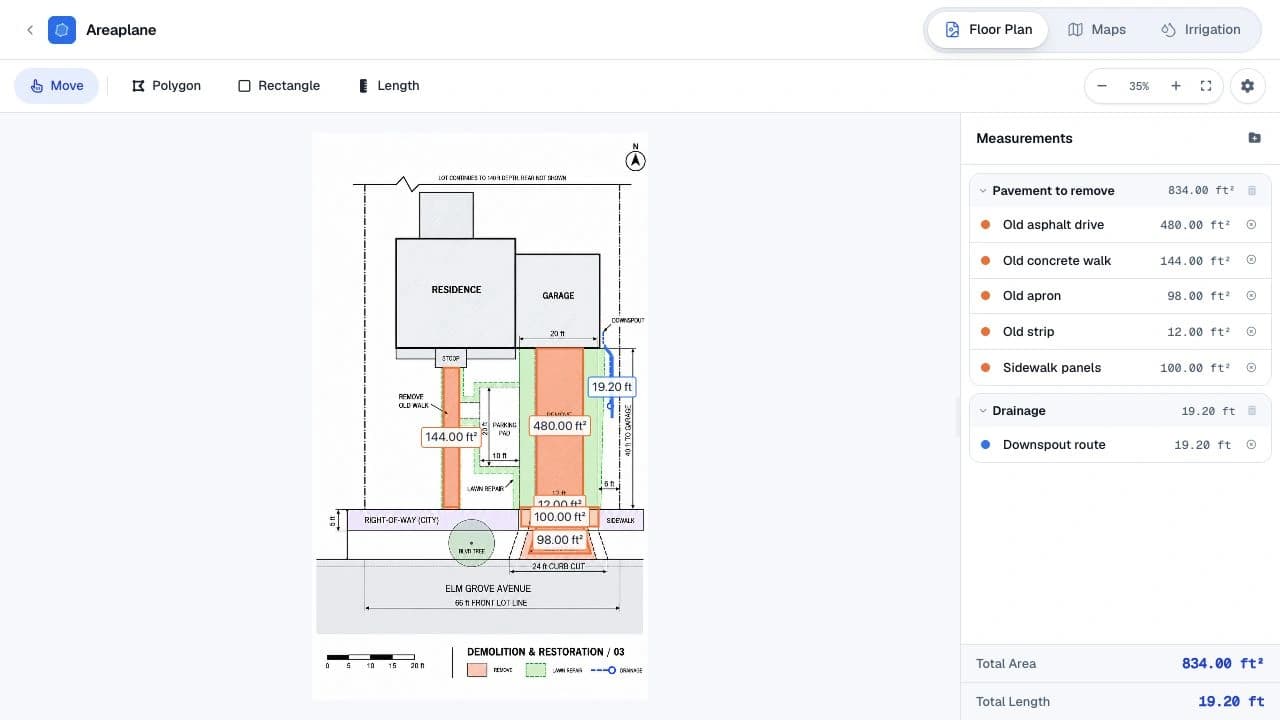This screenshot has width=1280, height=720.
Task: Select the Old concrete walk row
Action: pos(1120,261)
